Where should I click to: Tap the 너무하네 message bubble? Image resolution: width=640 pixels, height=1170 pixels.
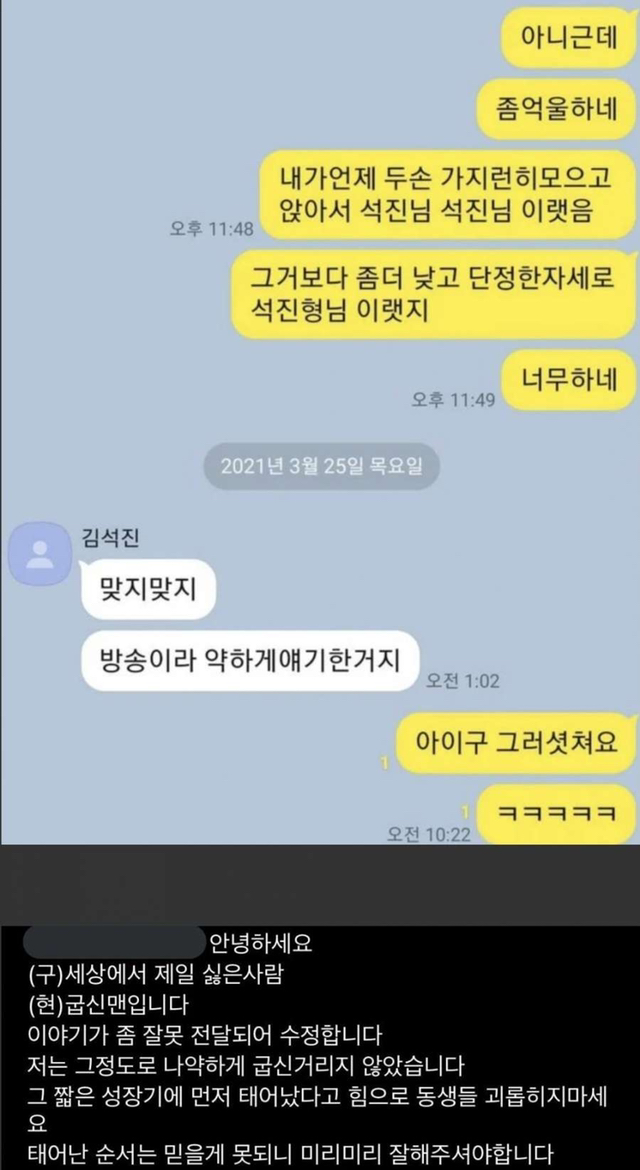[x=568, y=380]
